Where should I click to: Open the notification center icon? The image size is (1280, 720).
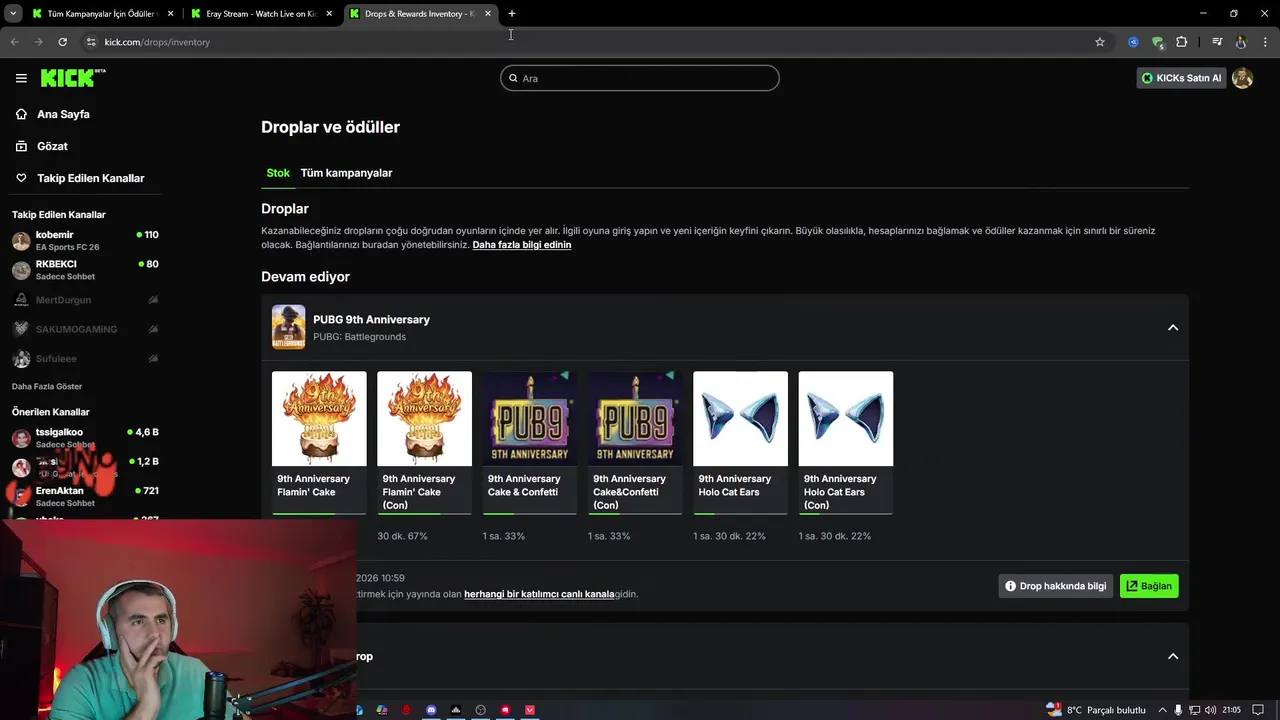(1258, 710)
